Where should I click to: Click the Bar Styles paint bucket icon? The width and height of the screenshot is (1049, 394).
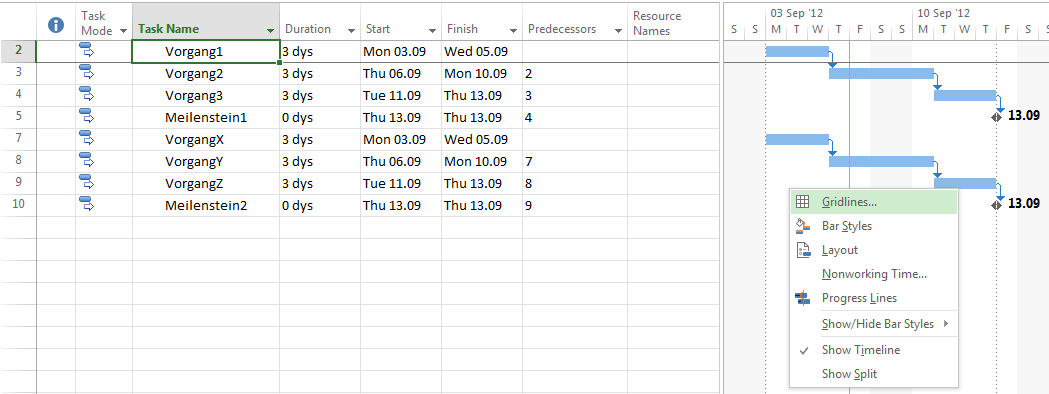[803, 226]
